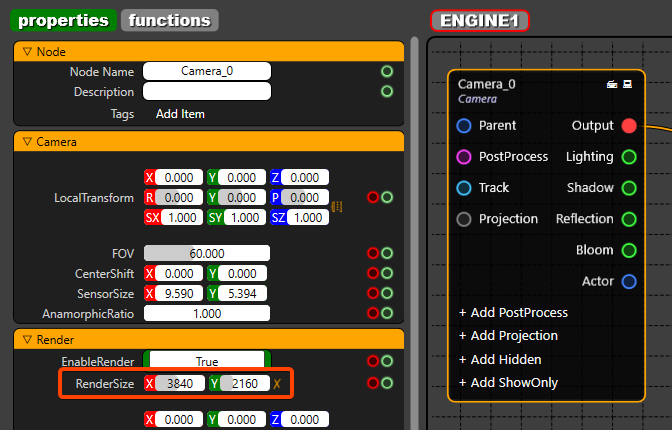Click the blue Parent input pin
The image size is (672, 430).
click(x=464, y=126)
